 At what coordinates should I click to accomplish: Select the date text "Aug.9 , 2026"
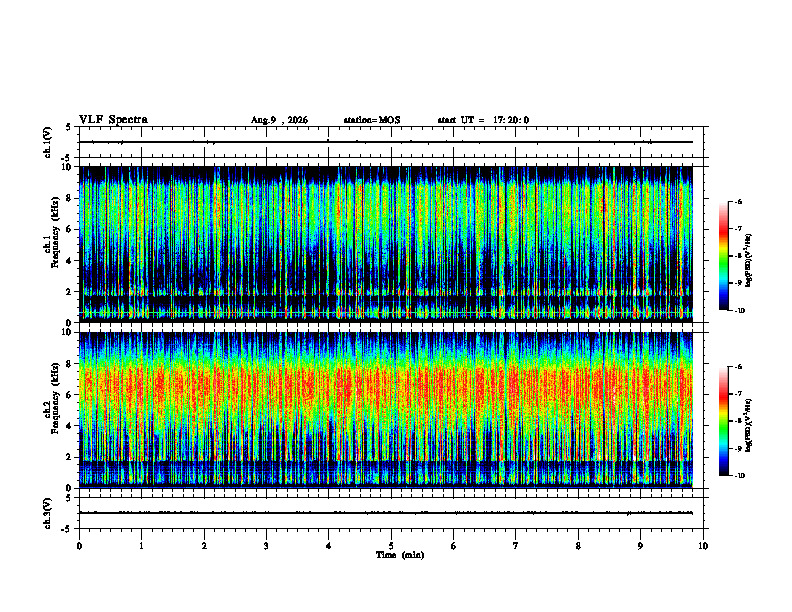click(x=279, y=120)
